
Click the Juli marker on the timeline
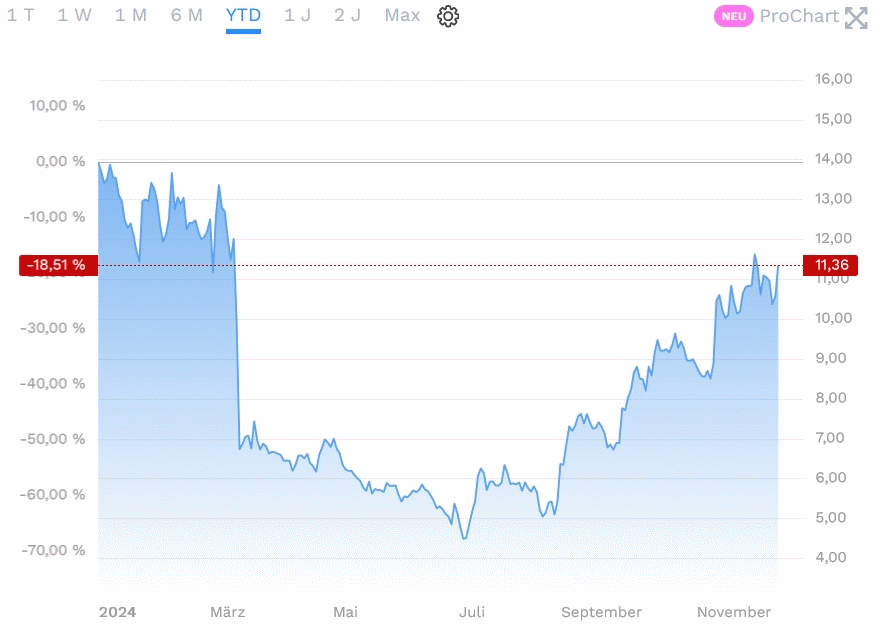pyautogui.click(x=472, y=612)
